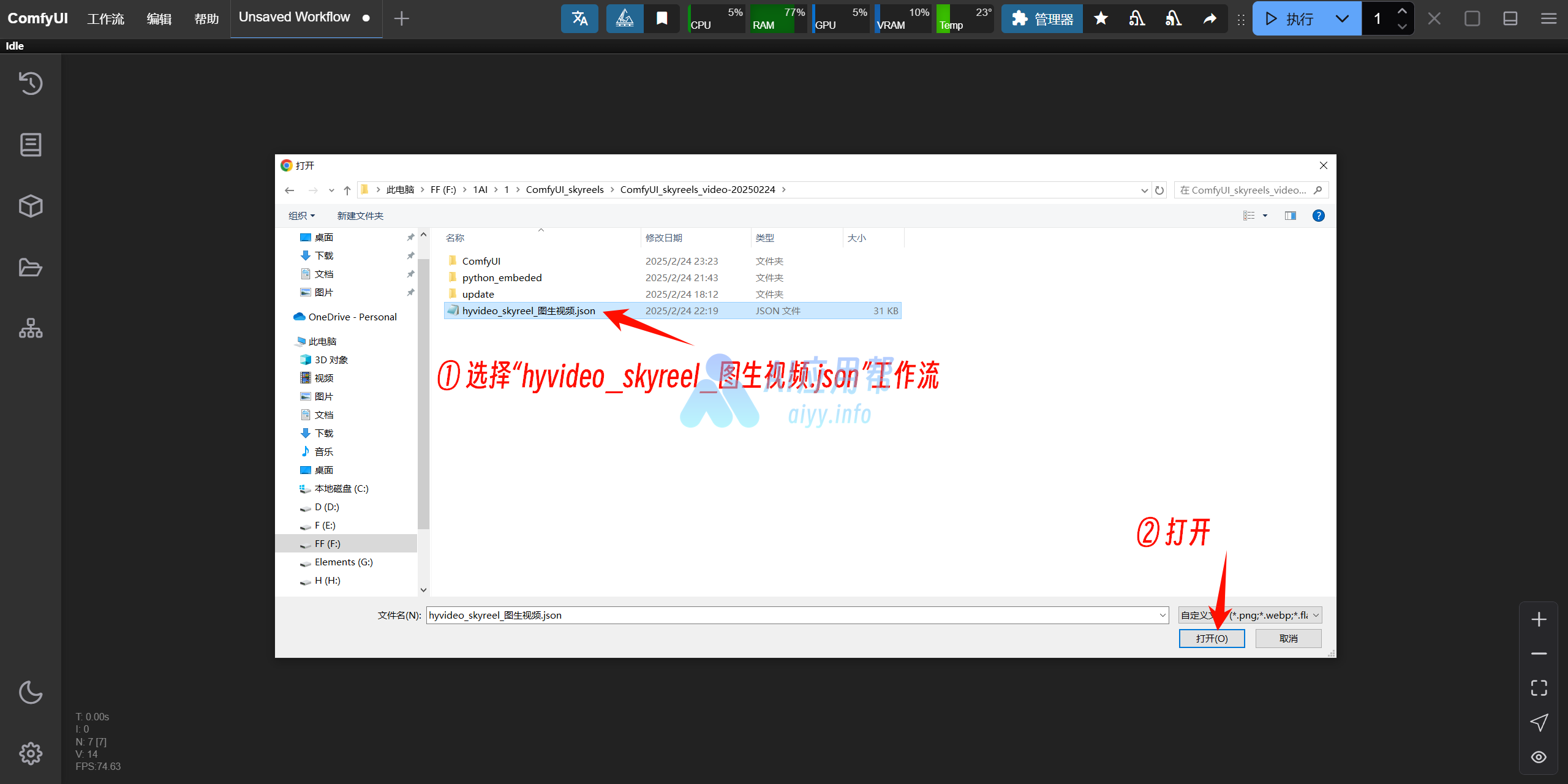Viewport: 1568px width, 784px height.
Task: Click the star favorites icon
Action: 1101,18
